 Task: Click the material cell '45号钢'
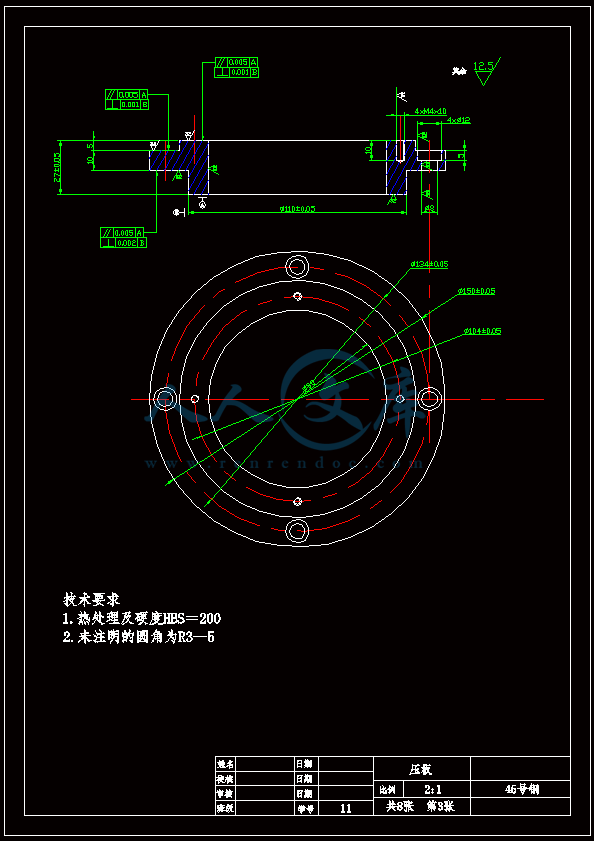tap(522, 790)
